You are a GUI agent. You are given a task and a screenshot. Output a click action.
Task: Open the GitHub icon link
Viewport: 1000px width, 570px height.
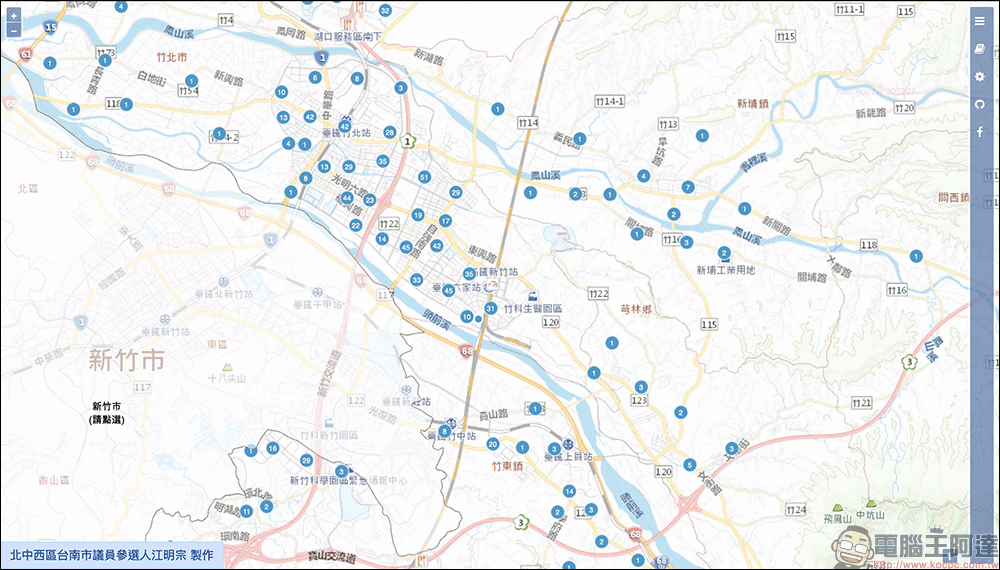979,104
